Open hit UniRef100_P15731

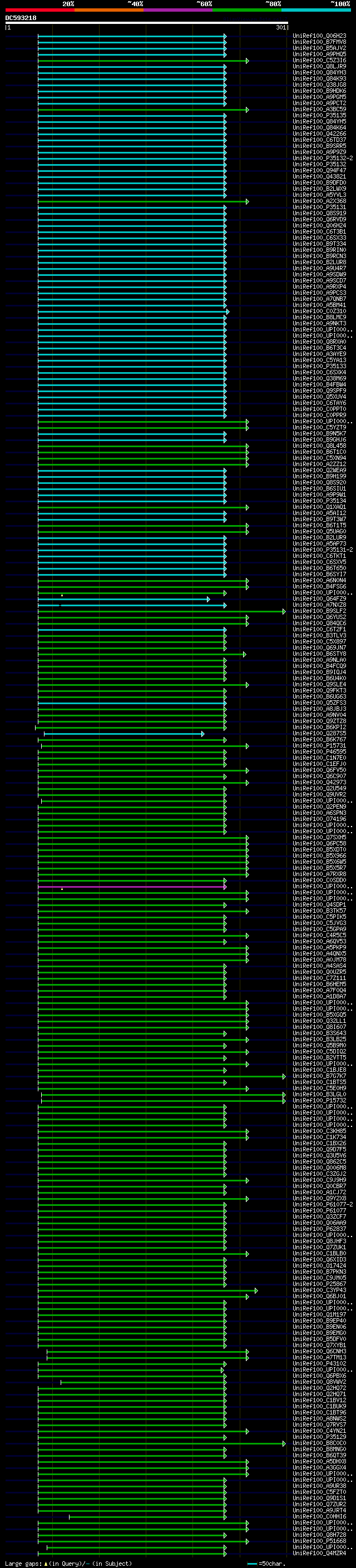click(319, 746)
